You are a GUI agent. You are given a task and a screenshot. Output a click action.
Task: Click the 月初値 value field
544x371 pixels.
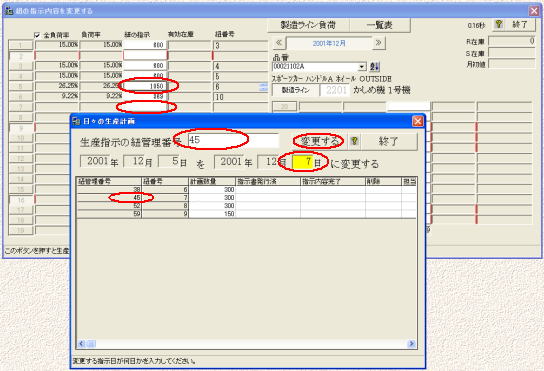[x=512, y=64]
